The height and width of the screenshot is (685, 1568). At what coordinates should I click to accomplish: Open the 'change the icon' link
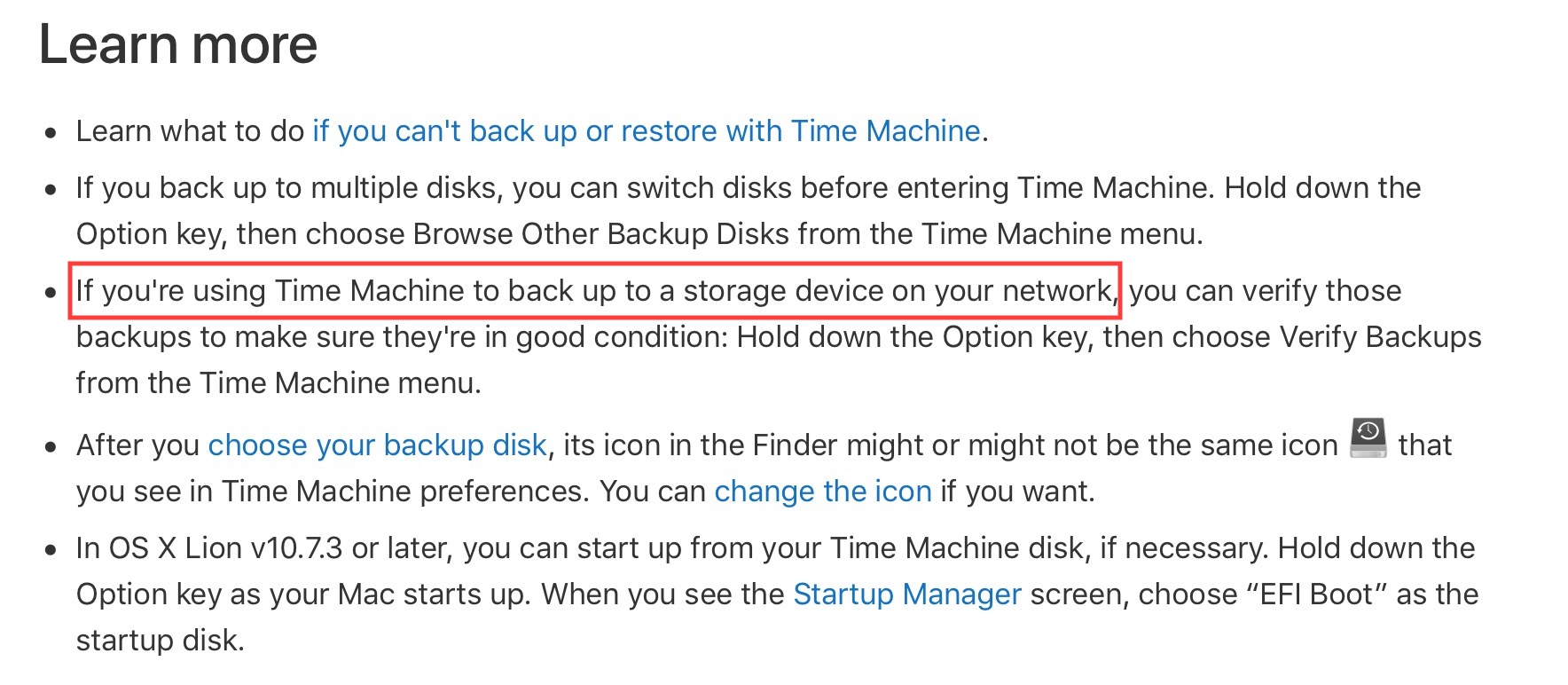[x=822, y=491]
